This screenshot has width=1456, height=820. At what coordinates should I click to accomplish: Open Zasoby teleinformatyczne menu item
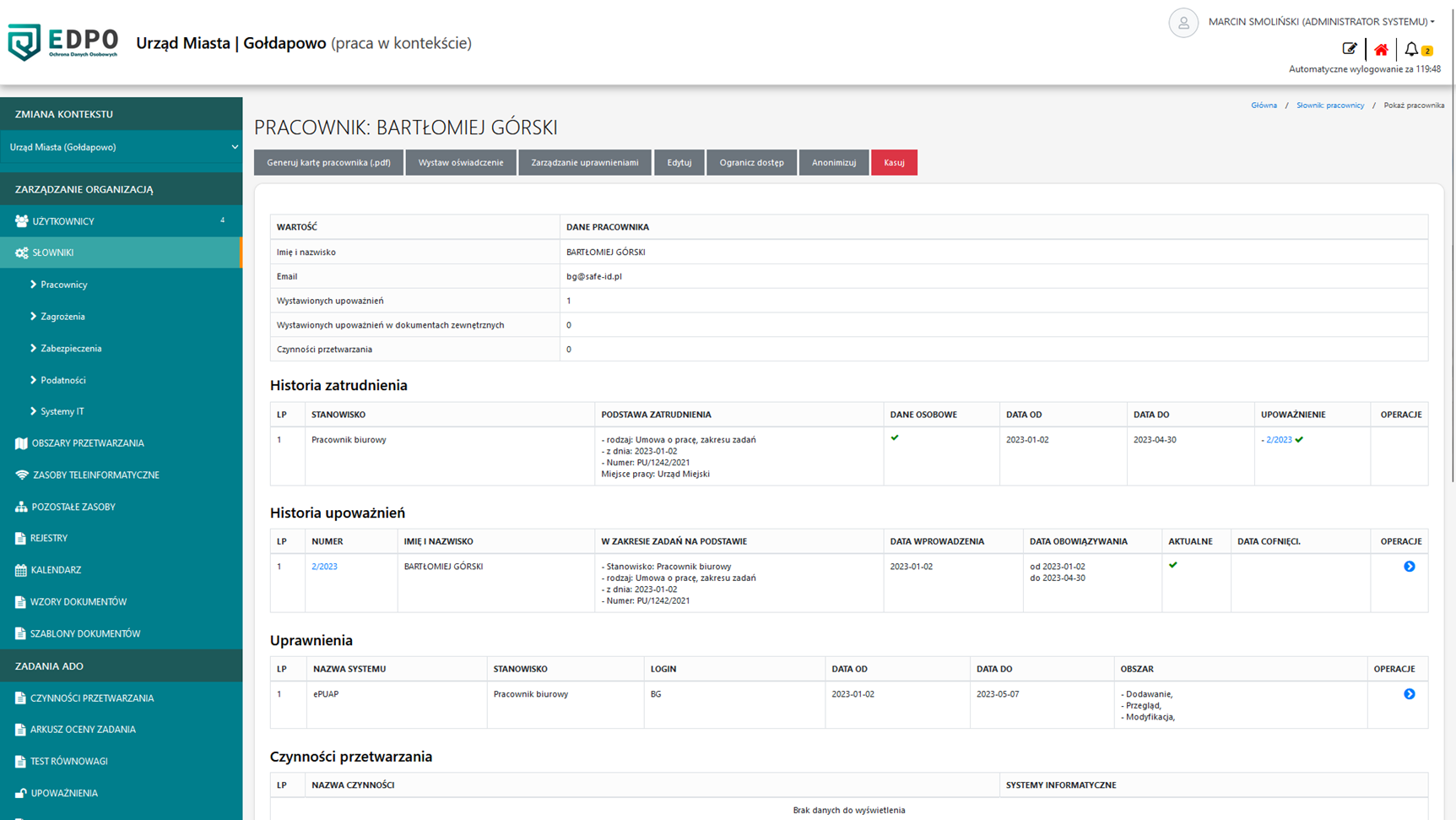pos(122,475)
